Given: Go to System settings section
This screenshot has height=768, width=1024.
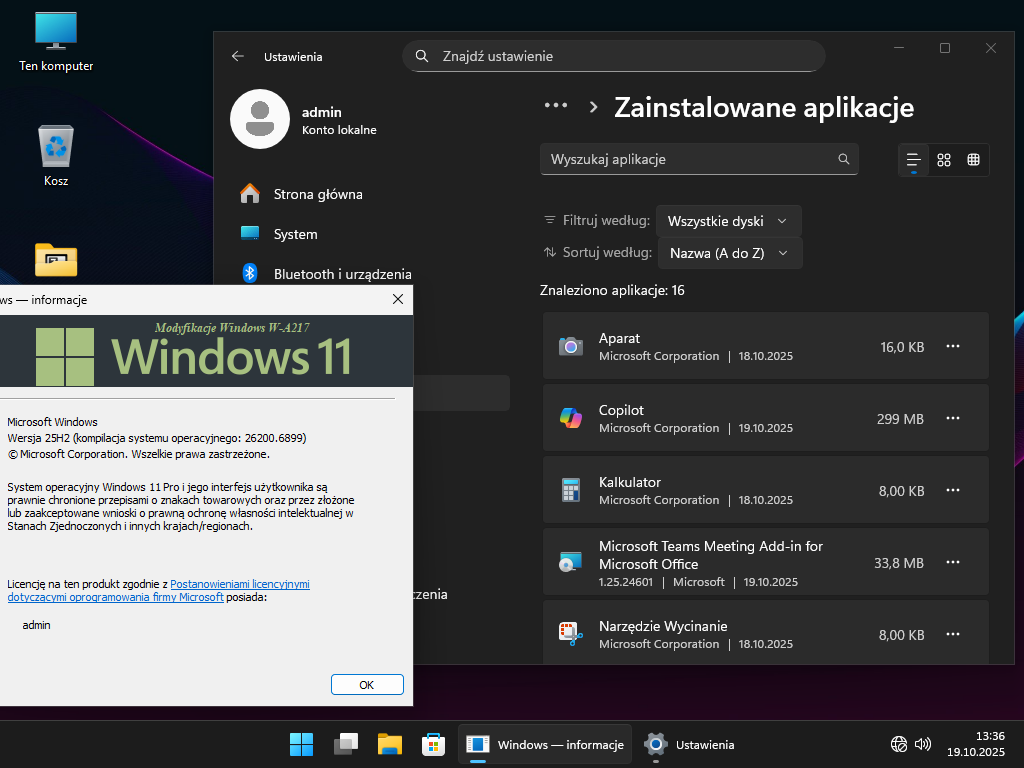Looking at the screenshot, I should [295, 234].
